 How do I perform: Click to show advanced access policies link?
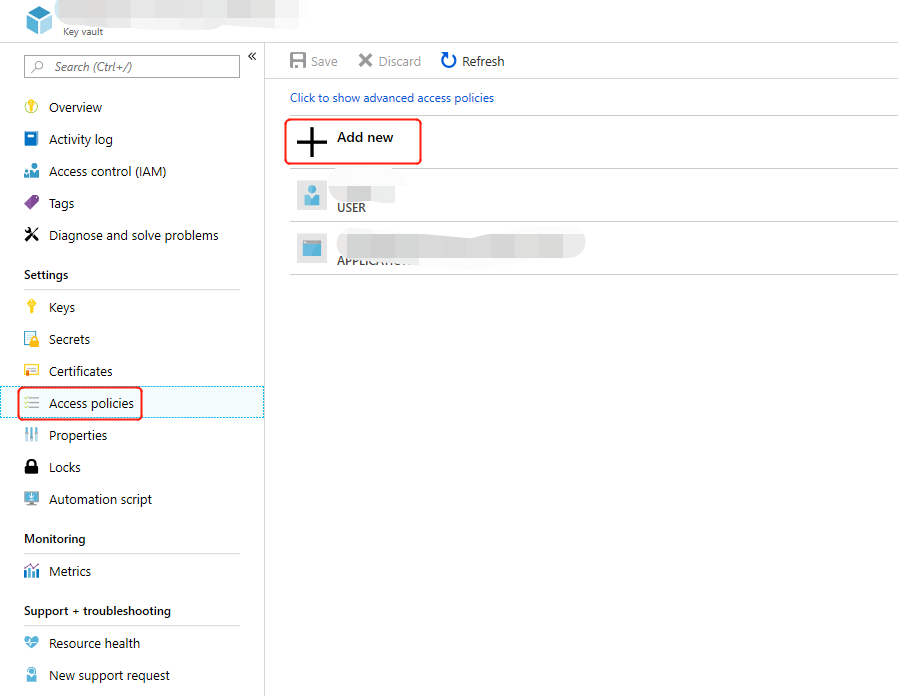392,98
